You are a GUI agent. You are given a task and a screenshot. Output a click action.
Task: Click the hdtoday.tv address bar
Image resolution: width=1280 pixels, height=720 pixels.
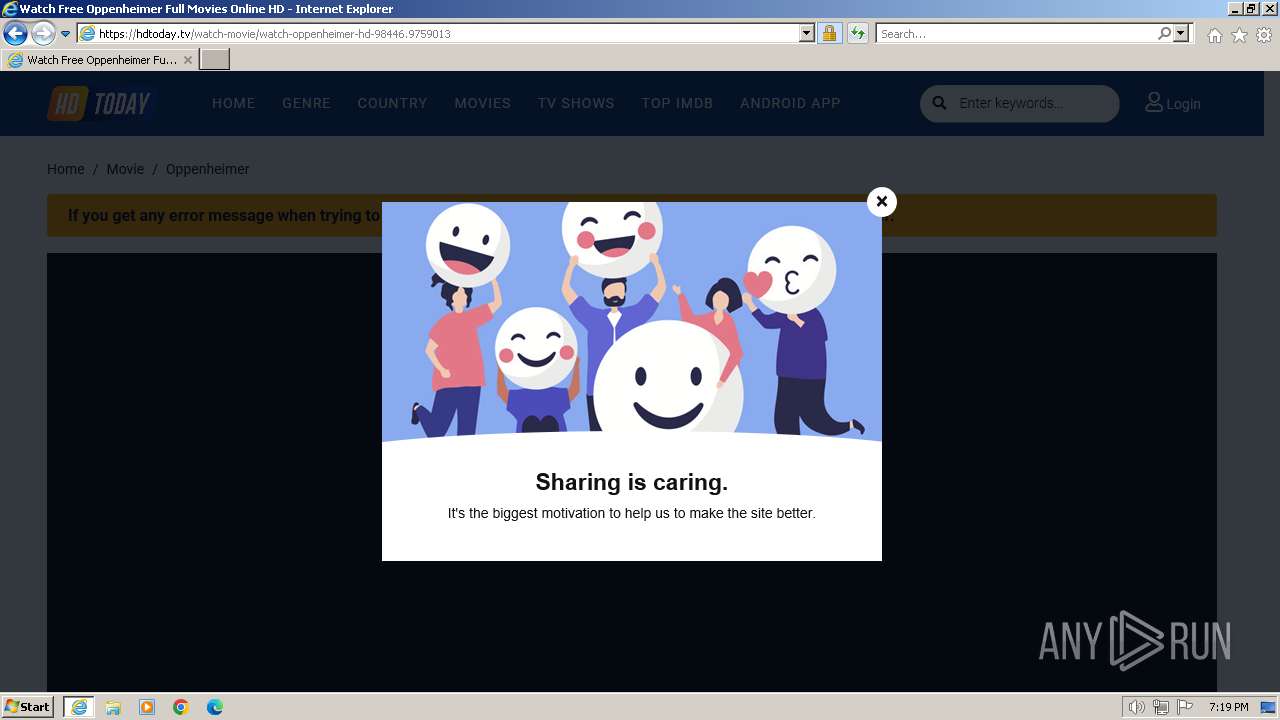tap(445, 33)
